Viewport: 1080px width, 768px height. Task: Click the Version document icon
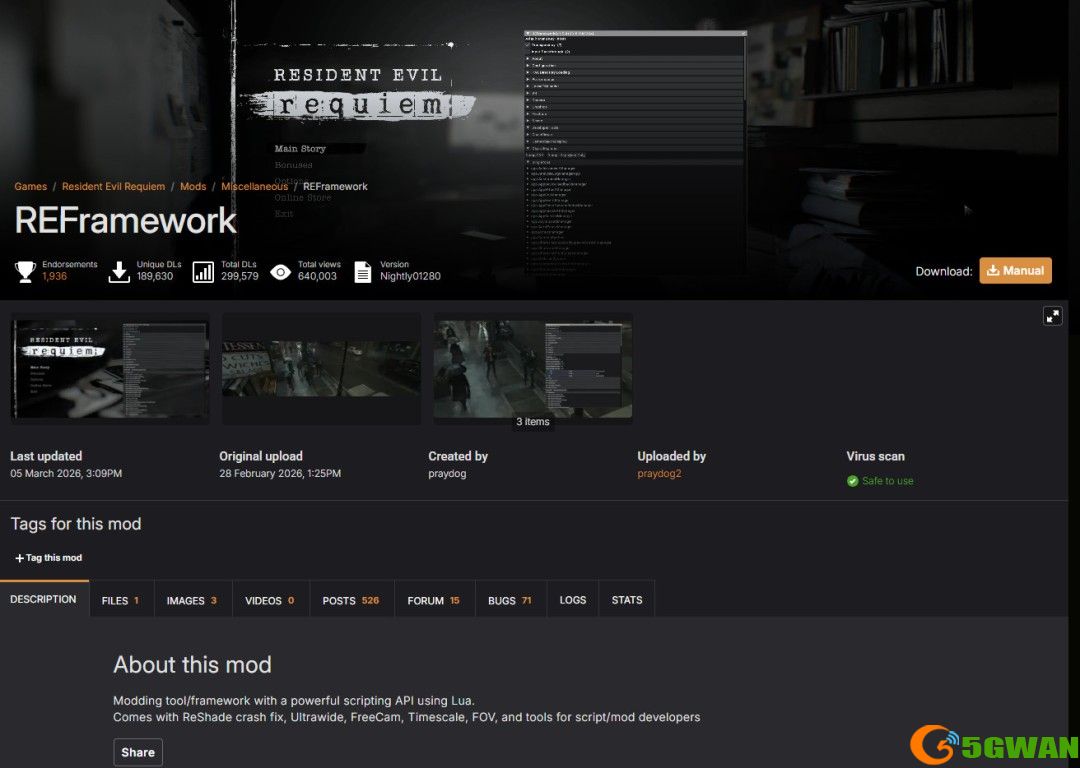(362, 271)
